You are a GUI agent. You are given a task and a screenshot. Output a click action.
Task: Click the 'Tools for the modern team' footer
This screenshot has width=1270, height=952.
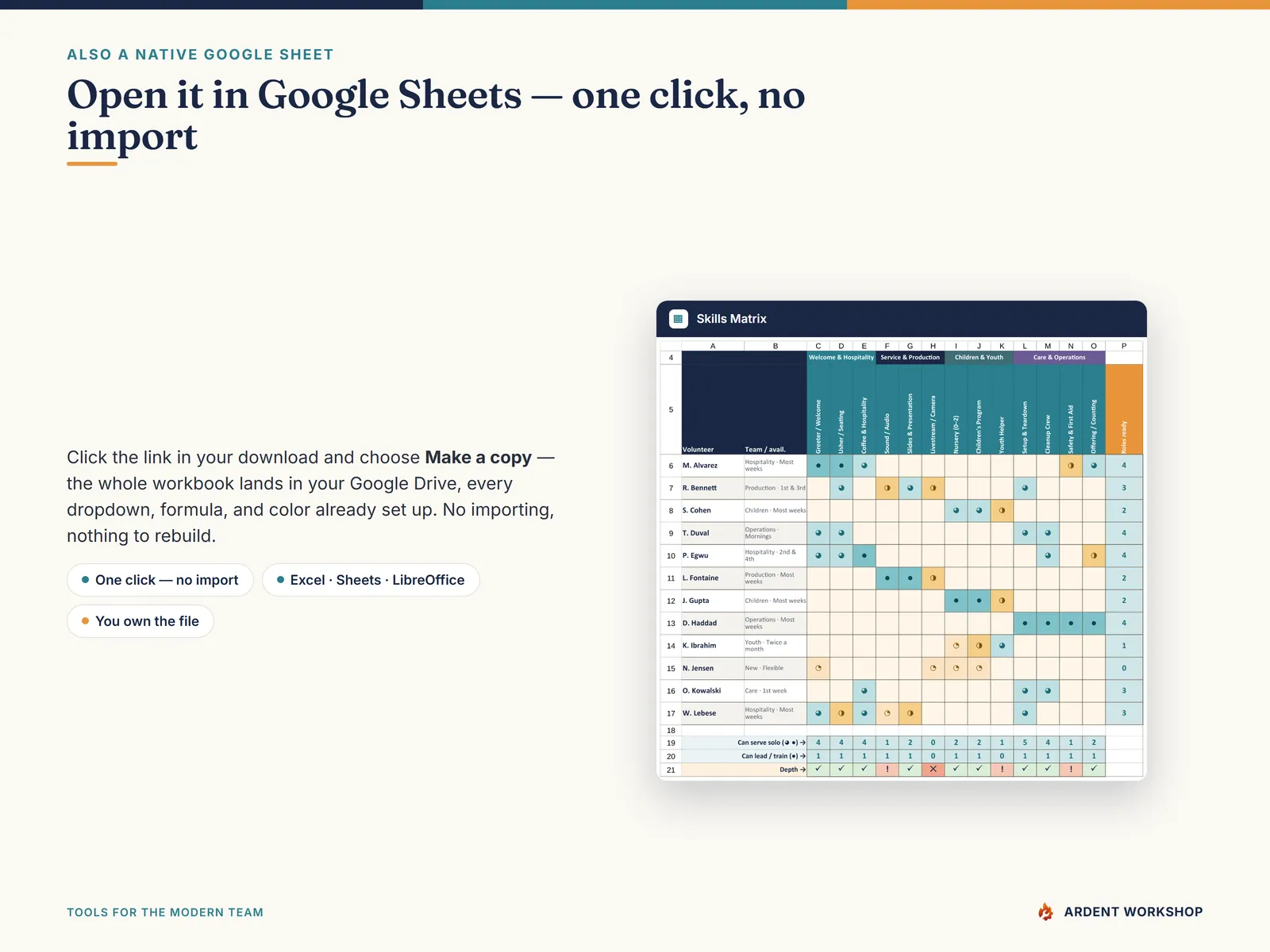point(165,912)
